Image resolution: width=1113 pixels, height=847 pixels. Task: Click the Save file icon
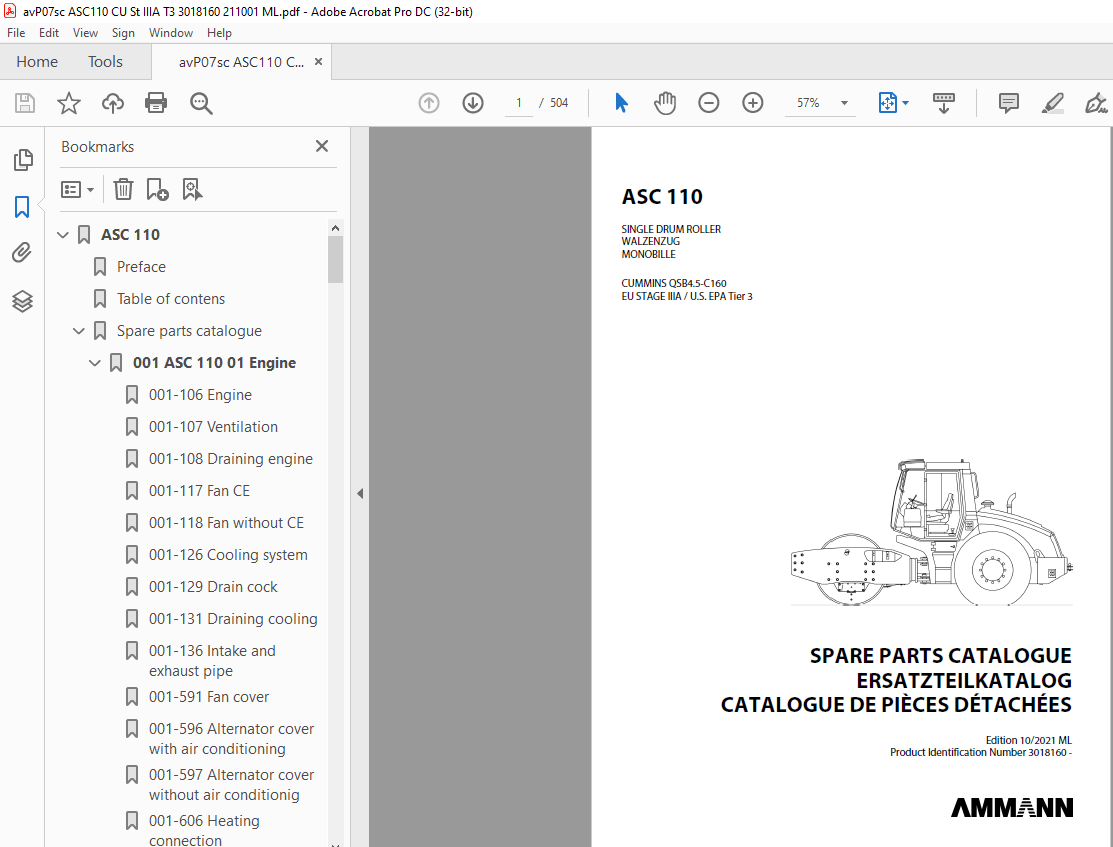click(x=25, y=103)
